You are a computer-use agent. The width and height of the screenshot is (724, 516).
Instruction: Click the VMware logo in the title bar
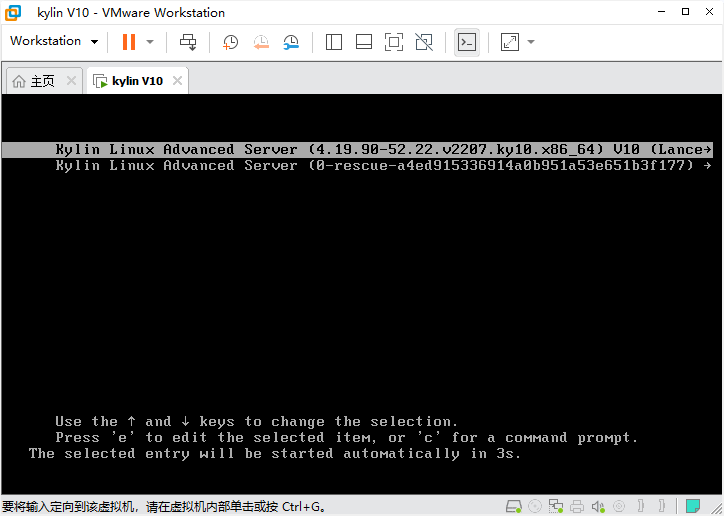point(13,12)
